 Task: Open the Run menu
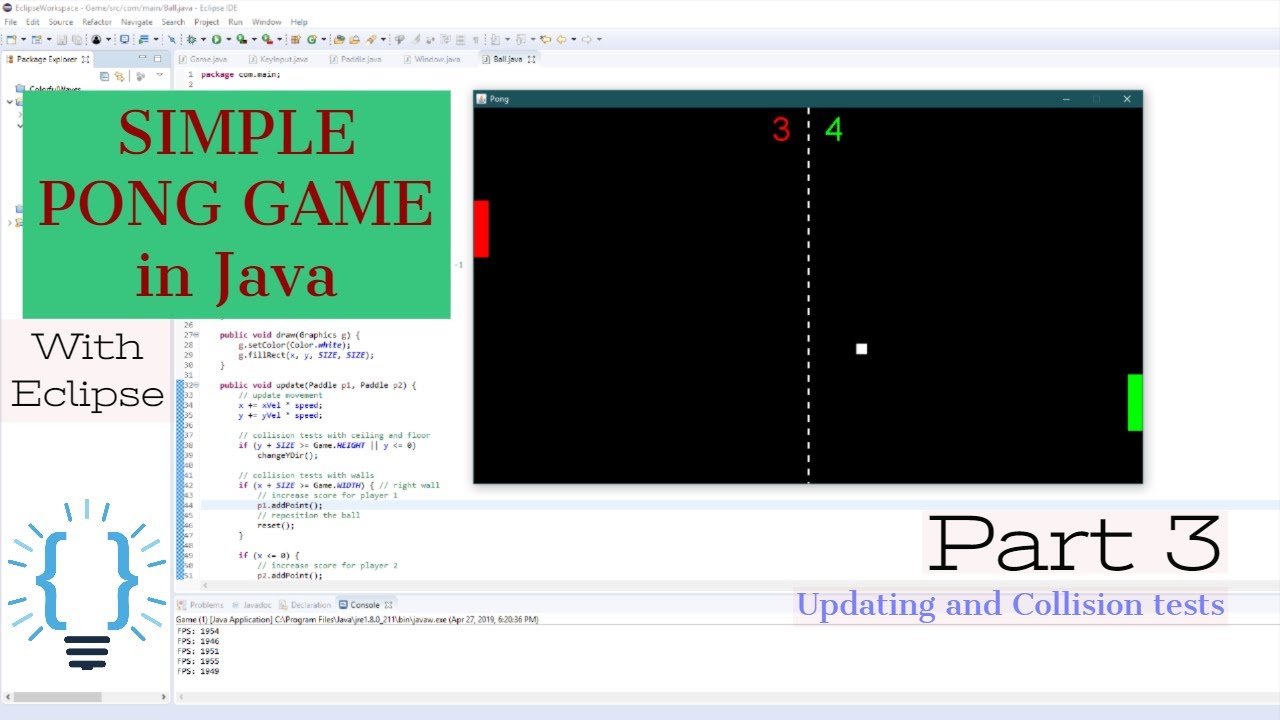pos(235,22)
